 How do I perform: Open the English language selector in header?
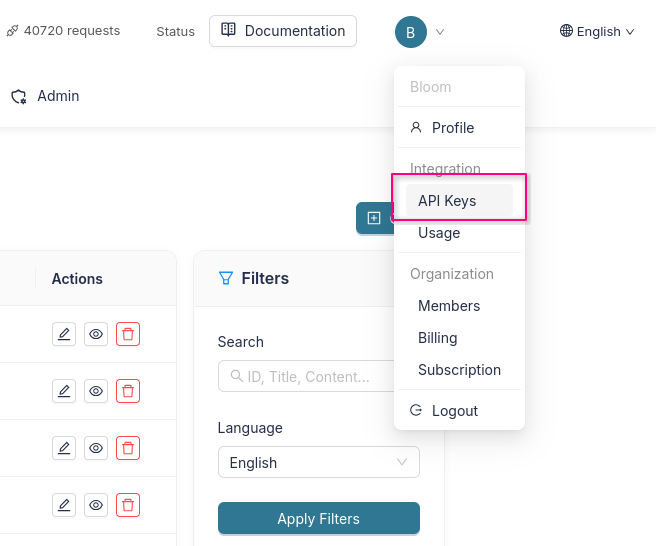[597, 32]
